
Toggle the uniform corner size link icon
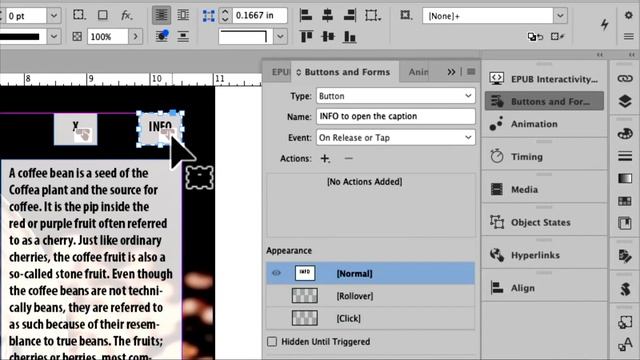click(x=209, y=16)
